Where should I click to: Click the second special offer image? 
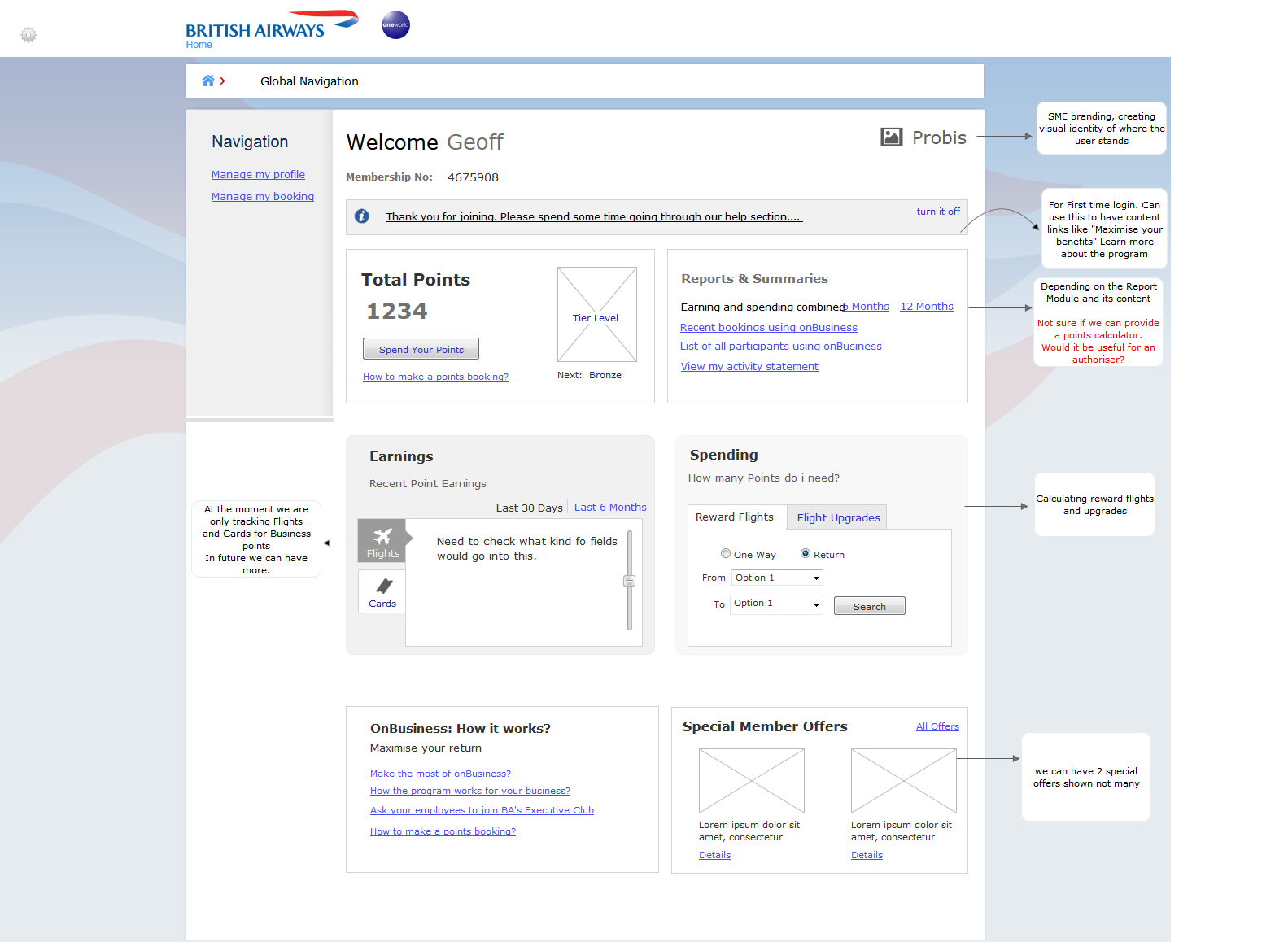click(904, 781)
